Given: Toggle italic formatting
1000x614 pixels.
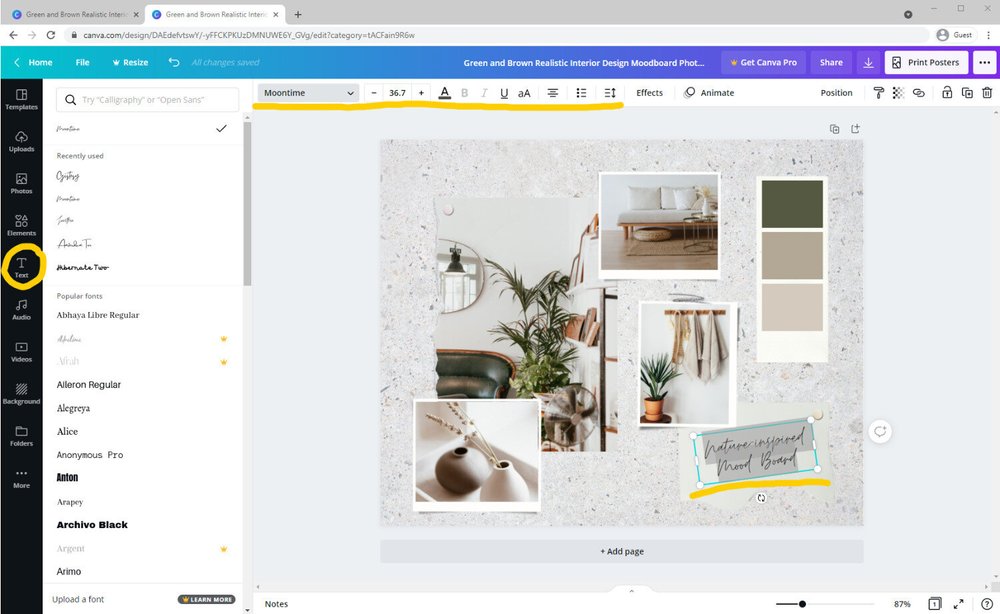Looking at the screenshot, I should point(485,92).
